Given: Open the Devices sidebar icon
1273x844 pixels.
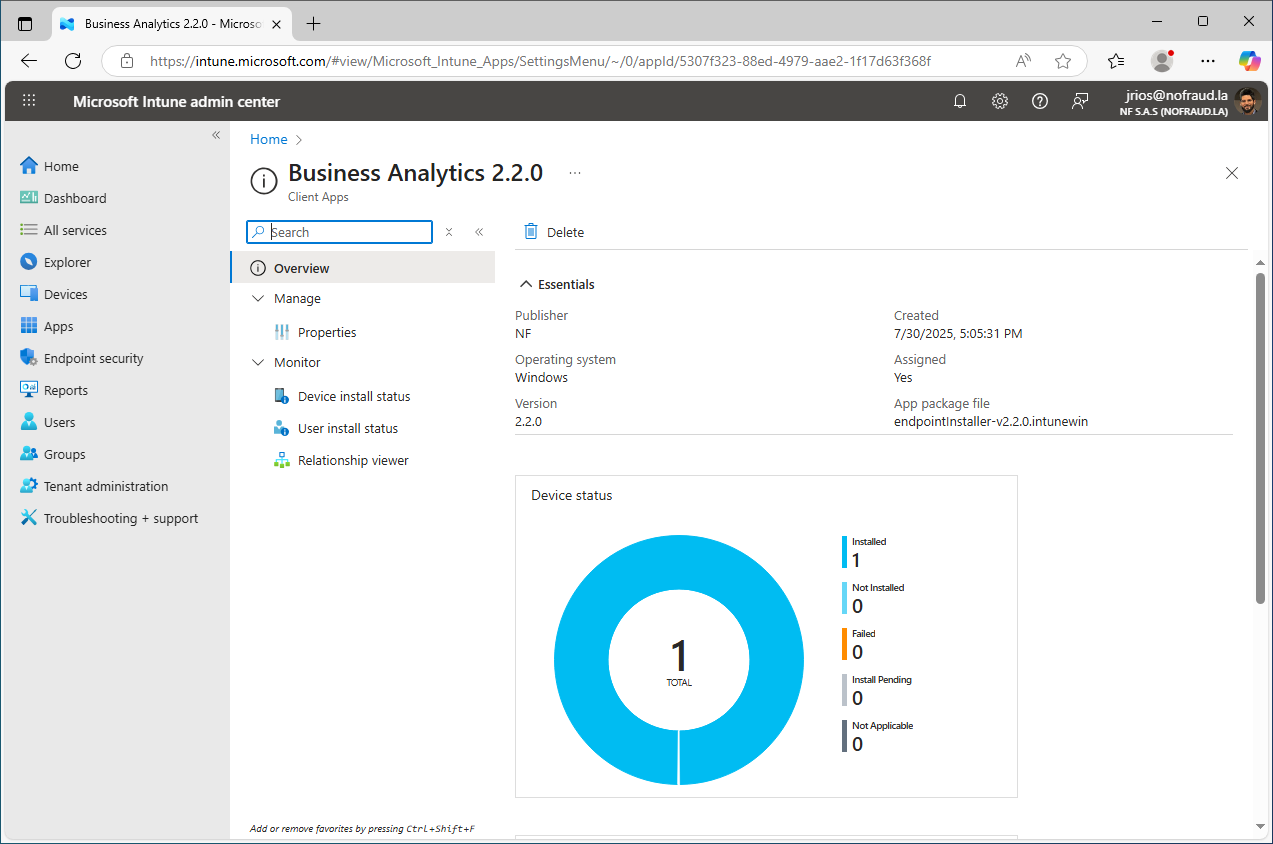Looking at the screenshot, I should (28, 294).
